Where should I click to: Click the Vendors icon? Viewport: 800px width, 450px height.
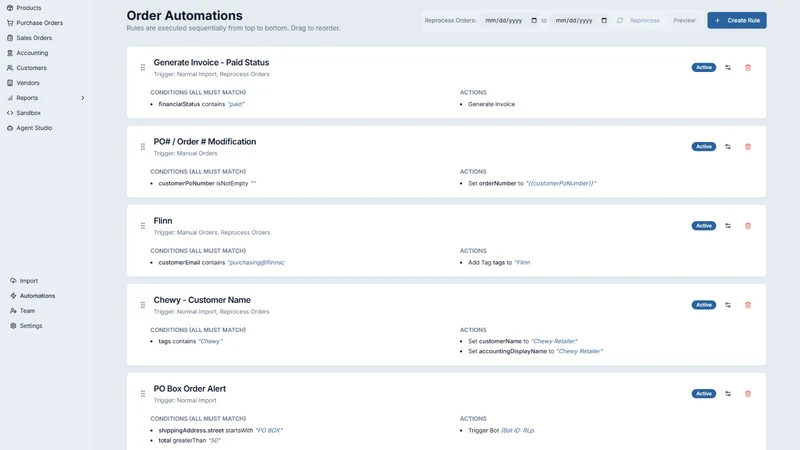pos(10,83)
